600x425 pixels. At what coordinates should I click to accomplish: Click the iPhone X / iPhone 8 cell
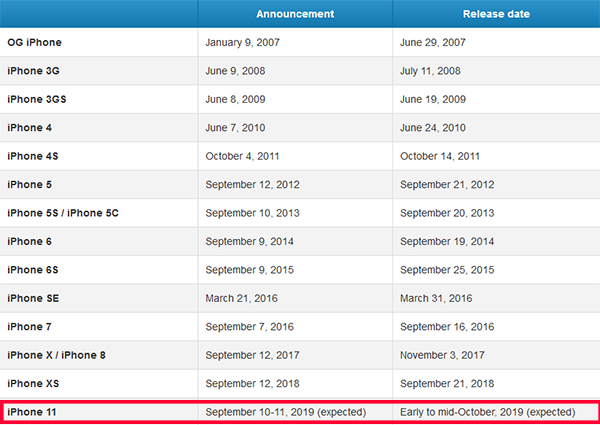59,355
